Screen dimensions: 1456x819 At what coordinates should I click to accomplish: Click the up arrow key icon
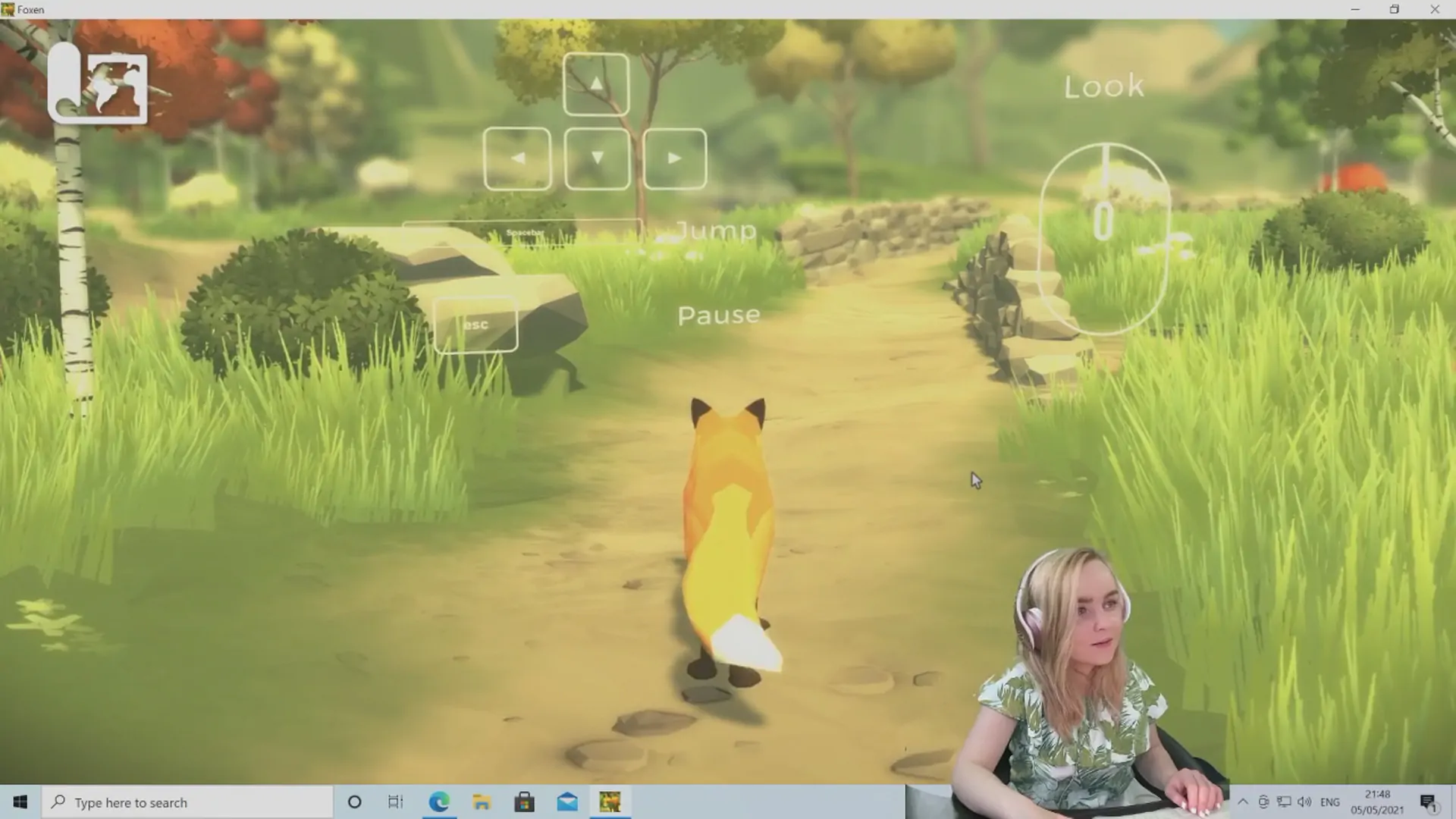pos(596,84)
